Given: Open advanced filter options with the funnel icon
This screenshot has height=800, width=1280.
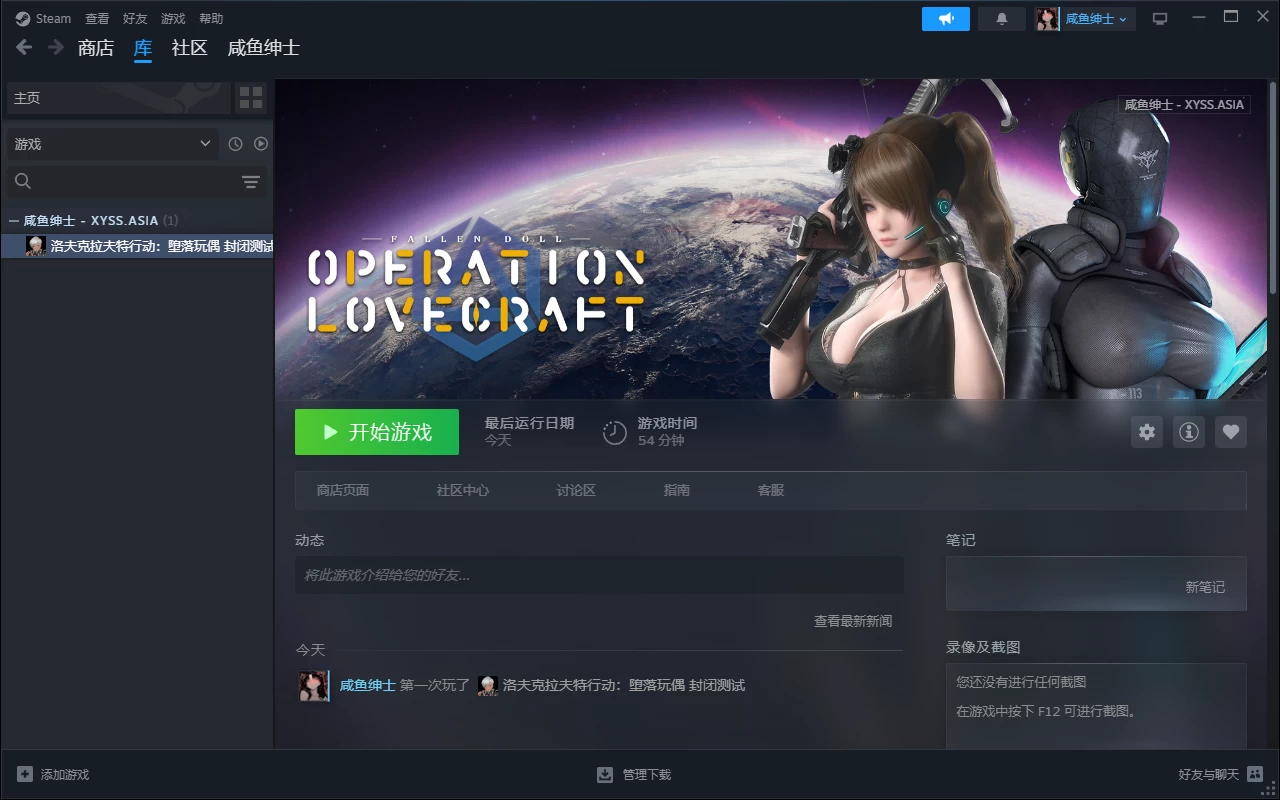Looking at the screenshot, I should [250, 181].
